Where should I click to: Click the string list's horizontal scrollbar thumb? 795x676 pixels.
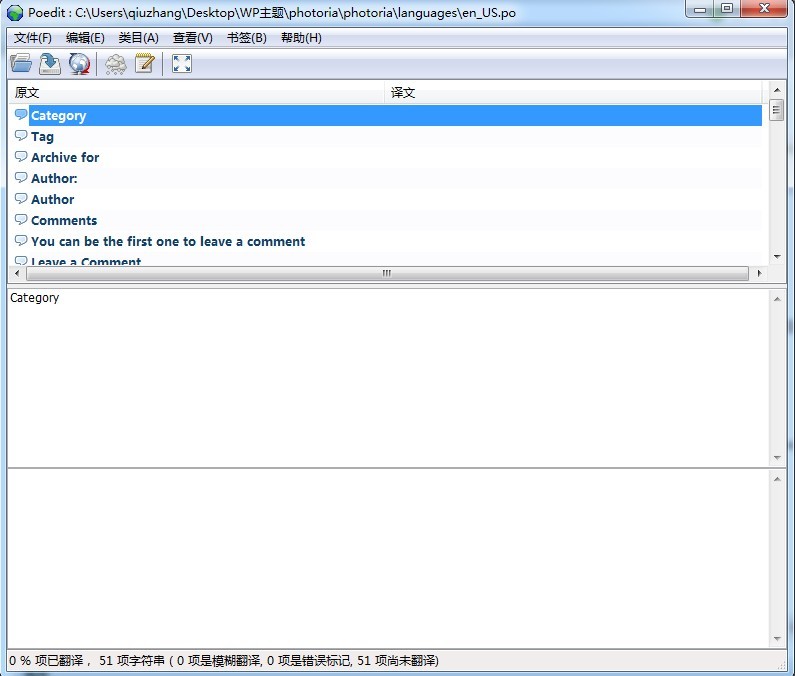pos(386,273)
